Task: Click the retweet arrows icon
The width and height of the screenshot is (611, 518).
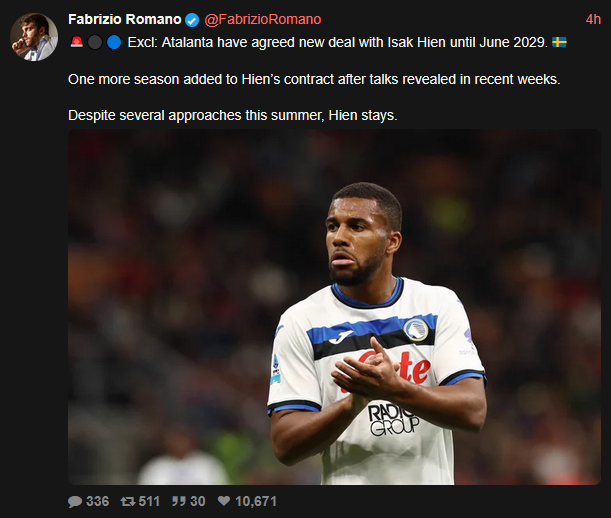Action: pos(128,501)
